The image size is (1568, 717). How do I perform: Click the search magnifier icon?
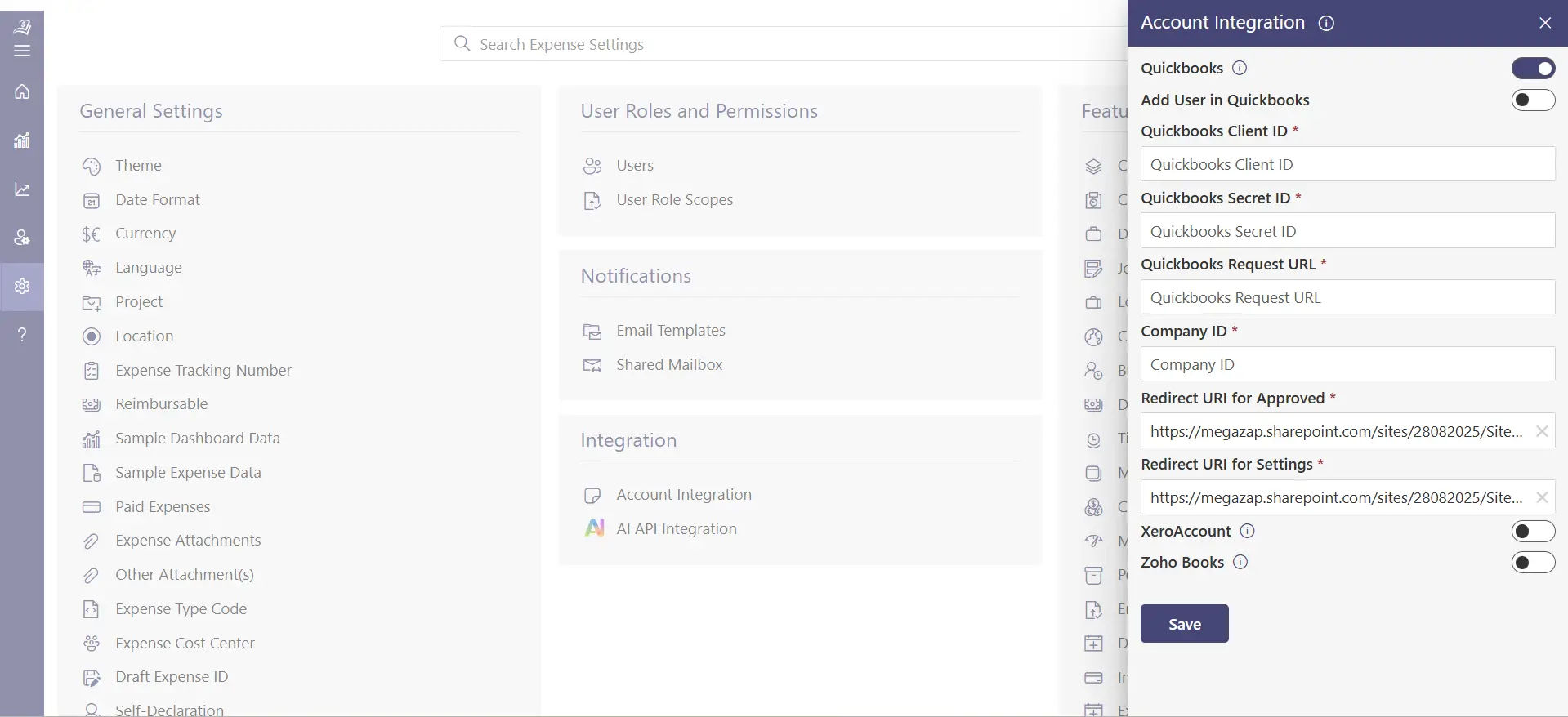click(x=462, y=43)
